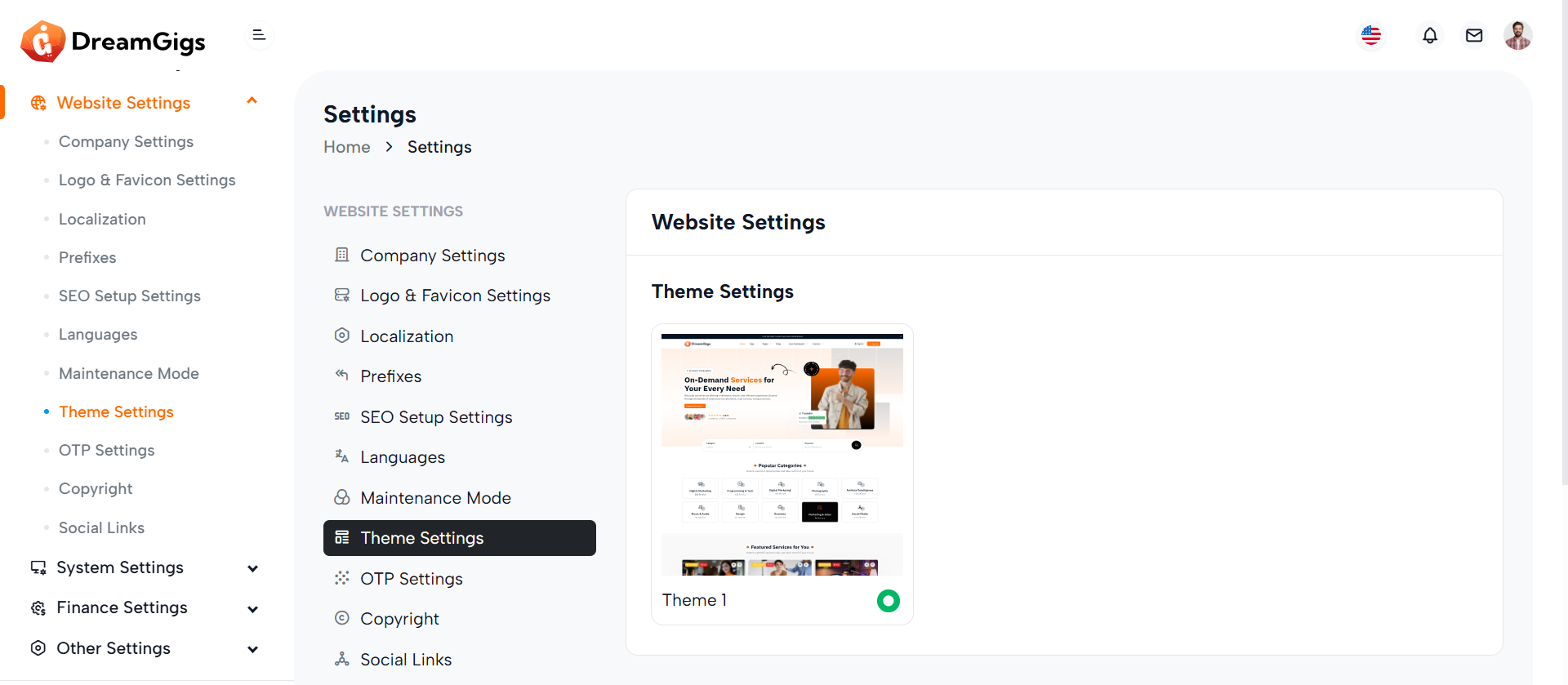Expand the Finance Settings sidebar section
This screenshot has height=685, width=1568.
point(252,608)
